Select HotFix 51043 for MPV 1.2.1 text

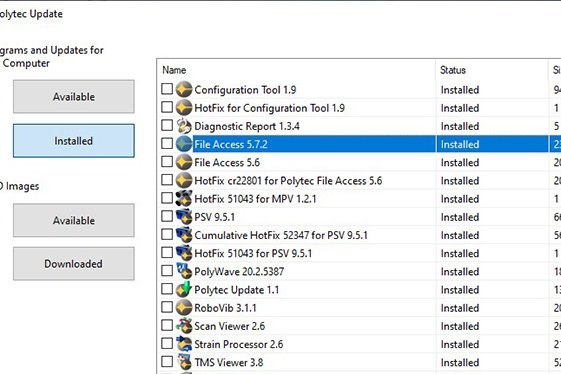click(255, 199)
